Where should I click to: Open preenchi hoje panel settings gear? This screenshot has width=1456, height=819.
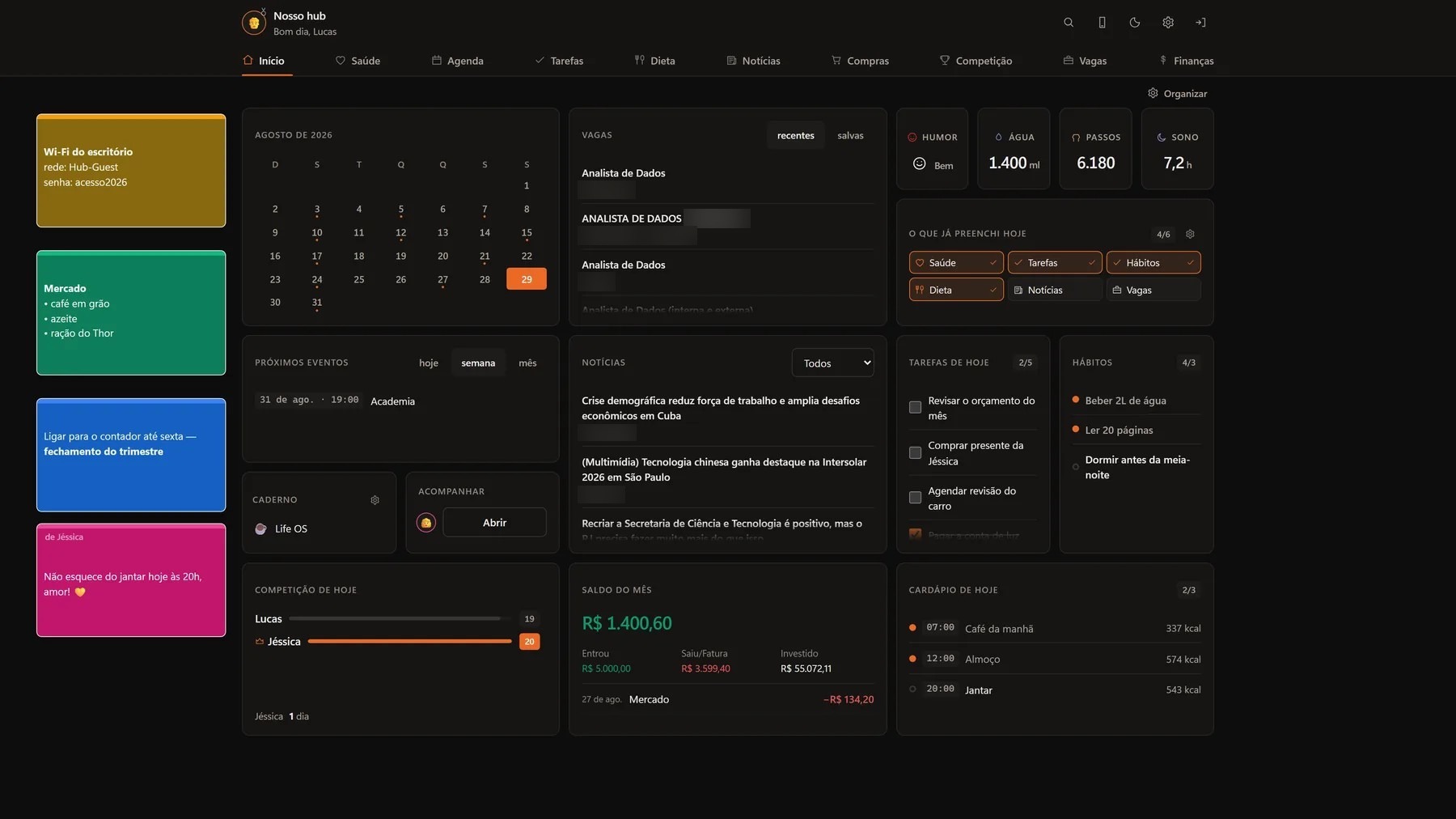click(x=1190, y=234)
